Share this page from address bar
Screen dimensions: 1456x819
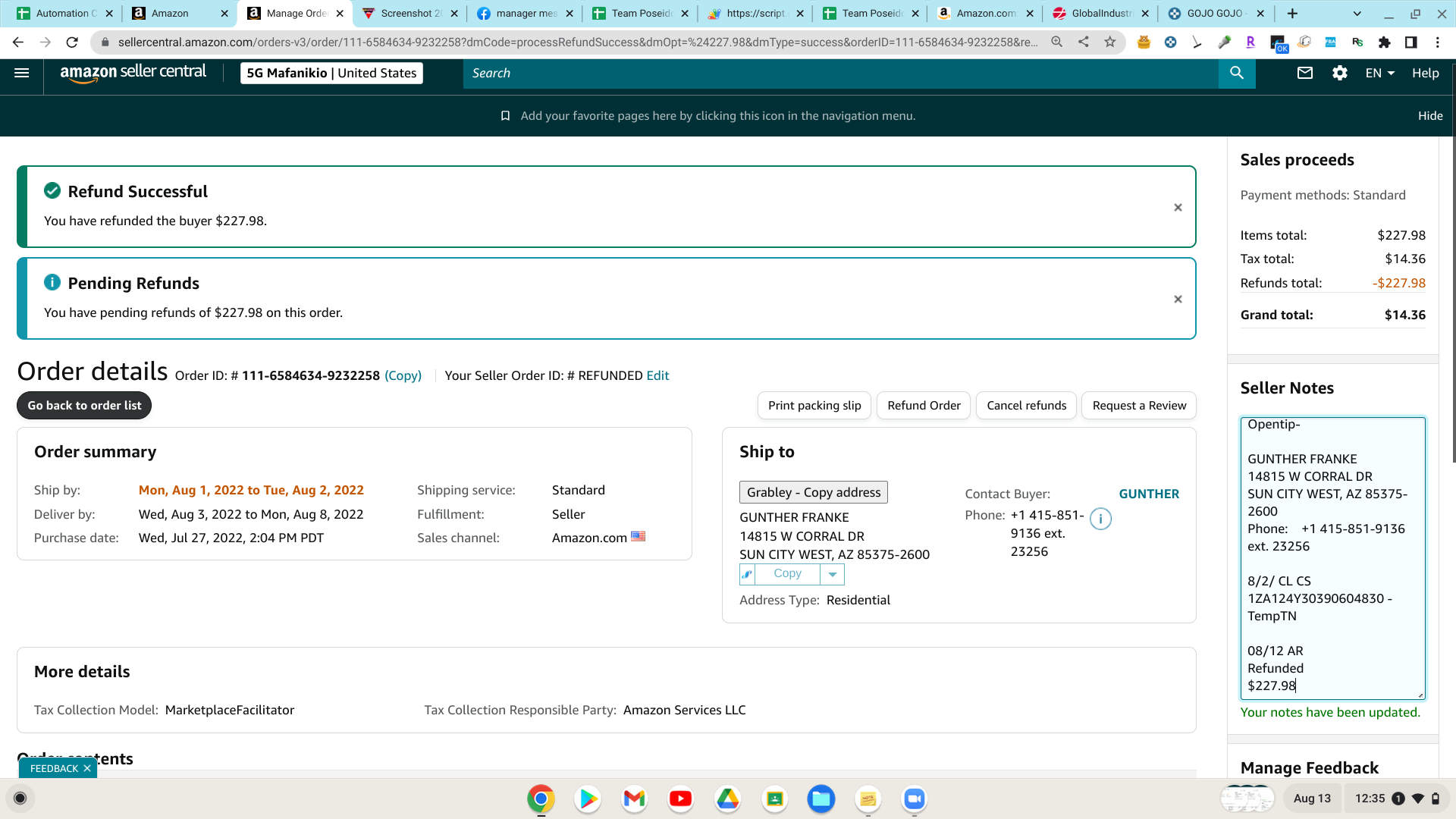(x=1084, y=42)
